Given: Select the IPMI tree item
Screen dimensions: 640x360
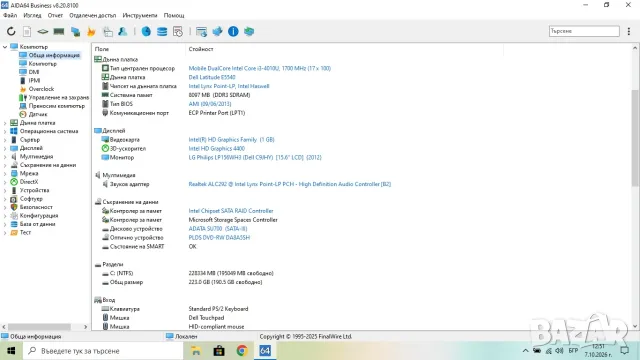Looking at the screenshot, I should click(34, 81).
